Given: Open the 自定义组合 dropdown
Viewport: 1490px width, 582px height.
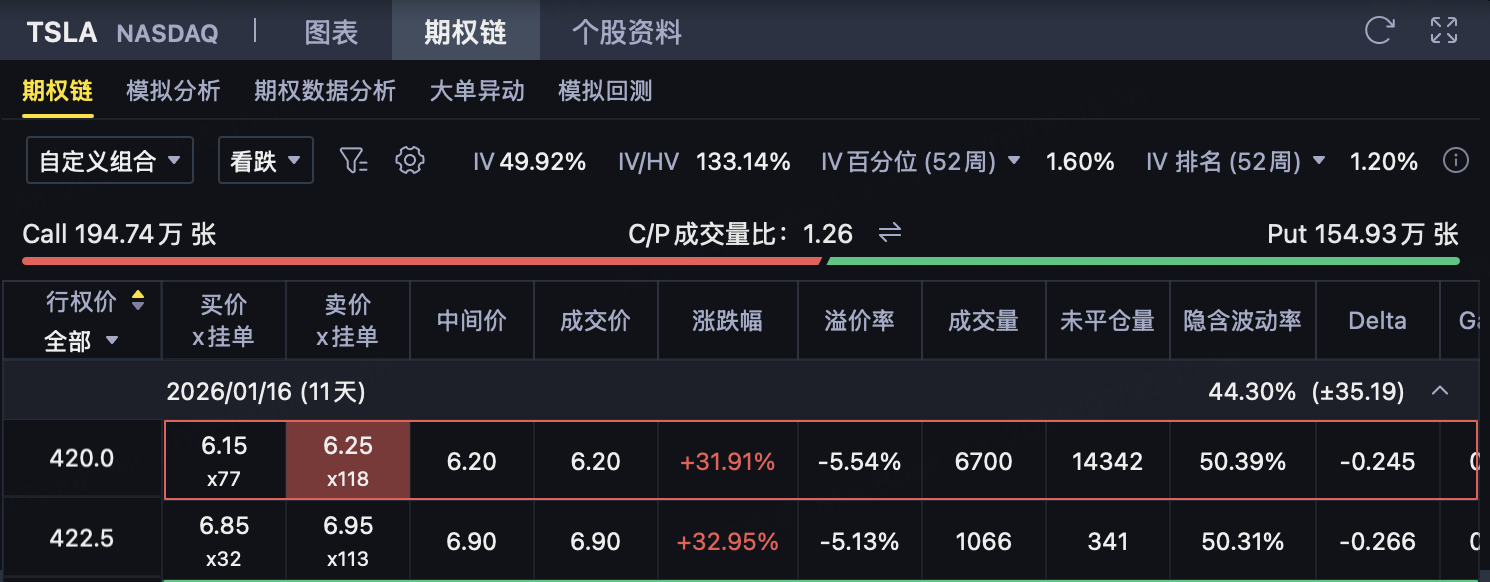Looking at the screenshot, I should [x=110, y=161].
